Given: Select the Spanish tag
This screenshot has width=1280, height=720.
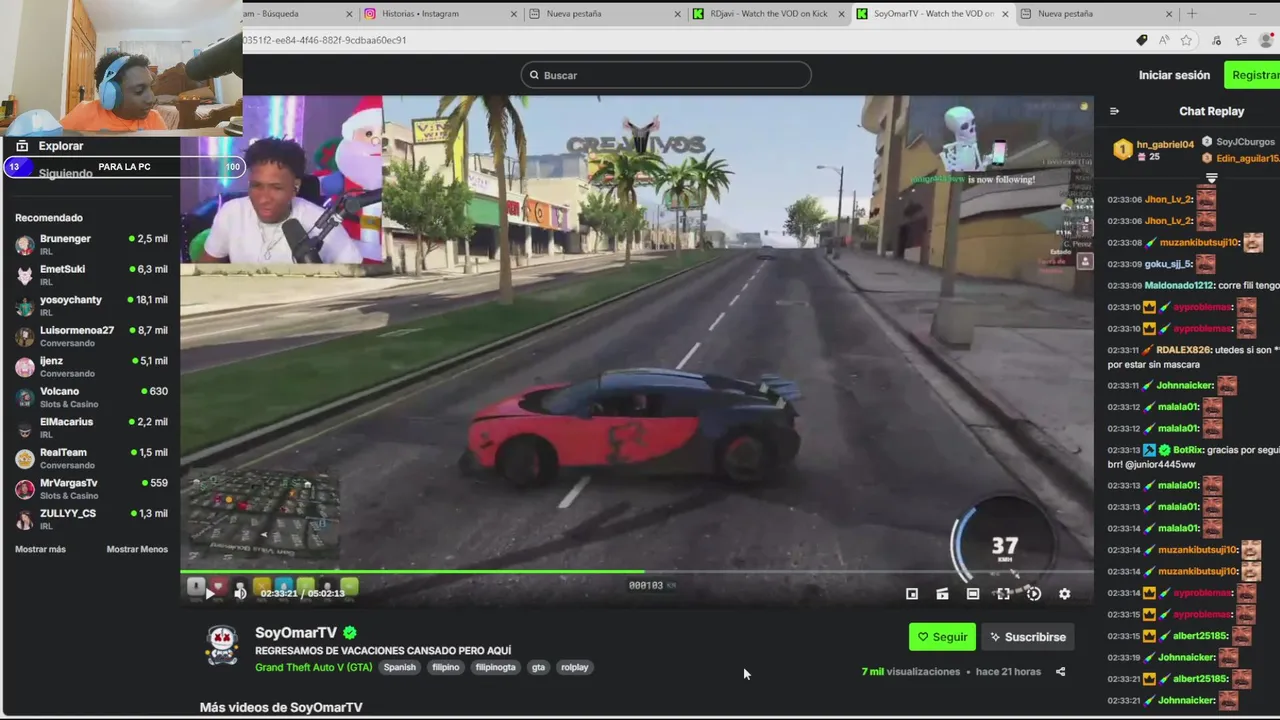Looking at the screenshot, I should [x=399, y=667].
